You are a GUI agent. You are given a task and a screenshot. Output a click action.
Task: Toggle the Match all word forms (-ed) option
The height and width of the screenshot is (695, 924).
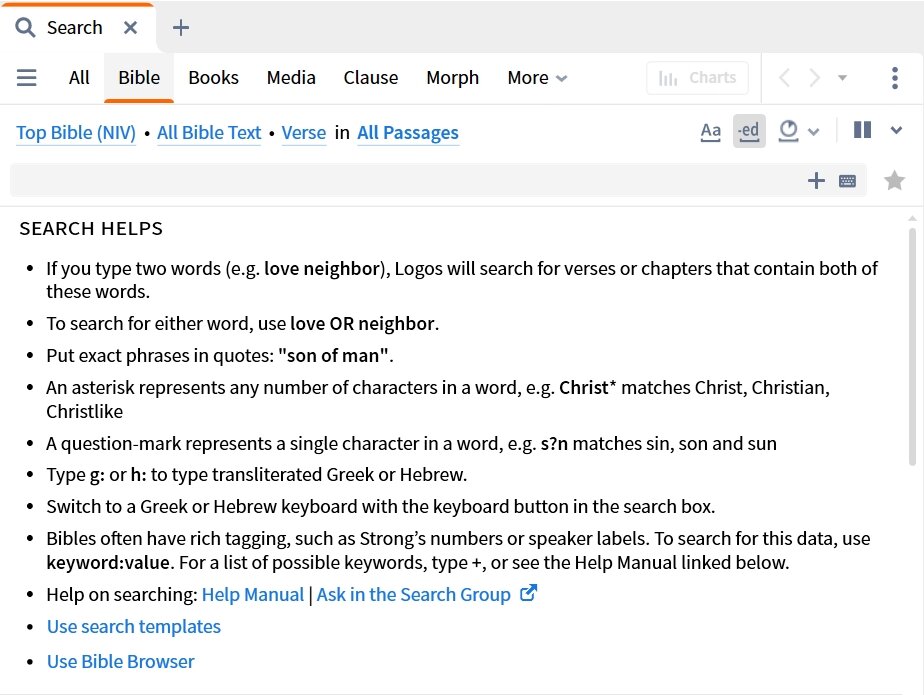(x=749, y=131)
